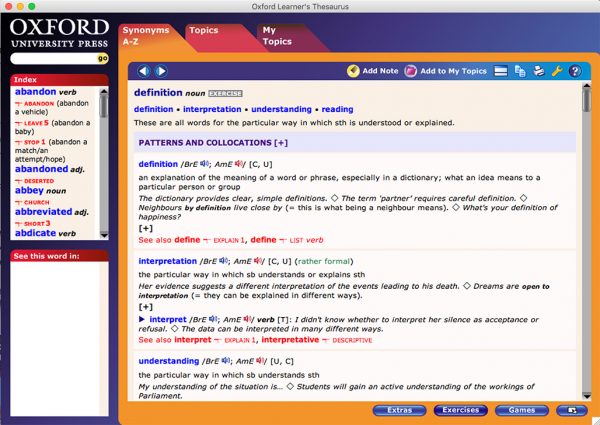Open help with the question mark icon
The width and height of the screenshot is (600, 425).
click(575, 71)
